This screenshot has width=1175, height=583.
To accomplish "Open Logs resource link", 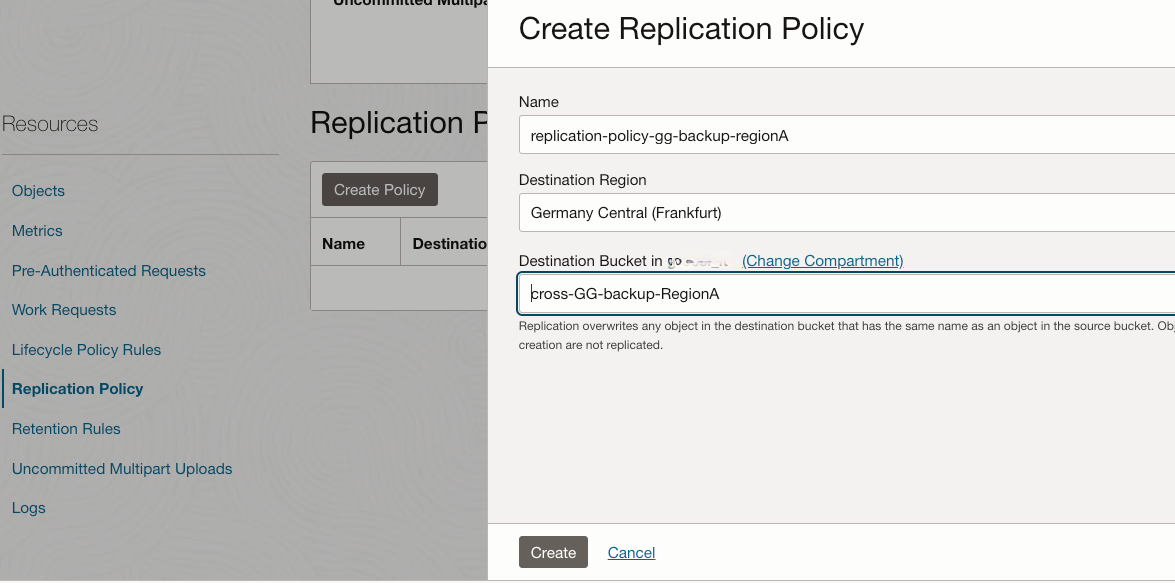I will [x=28, y=508].
